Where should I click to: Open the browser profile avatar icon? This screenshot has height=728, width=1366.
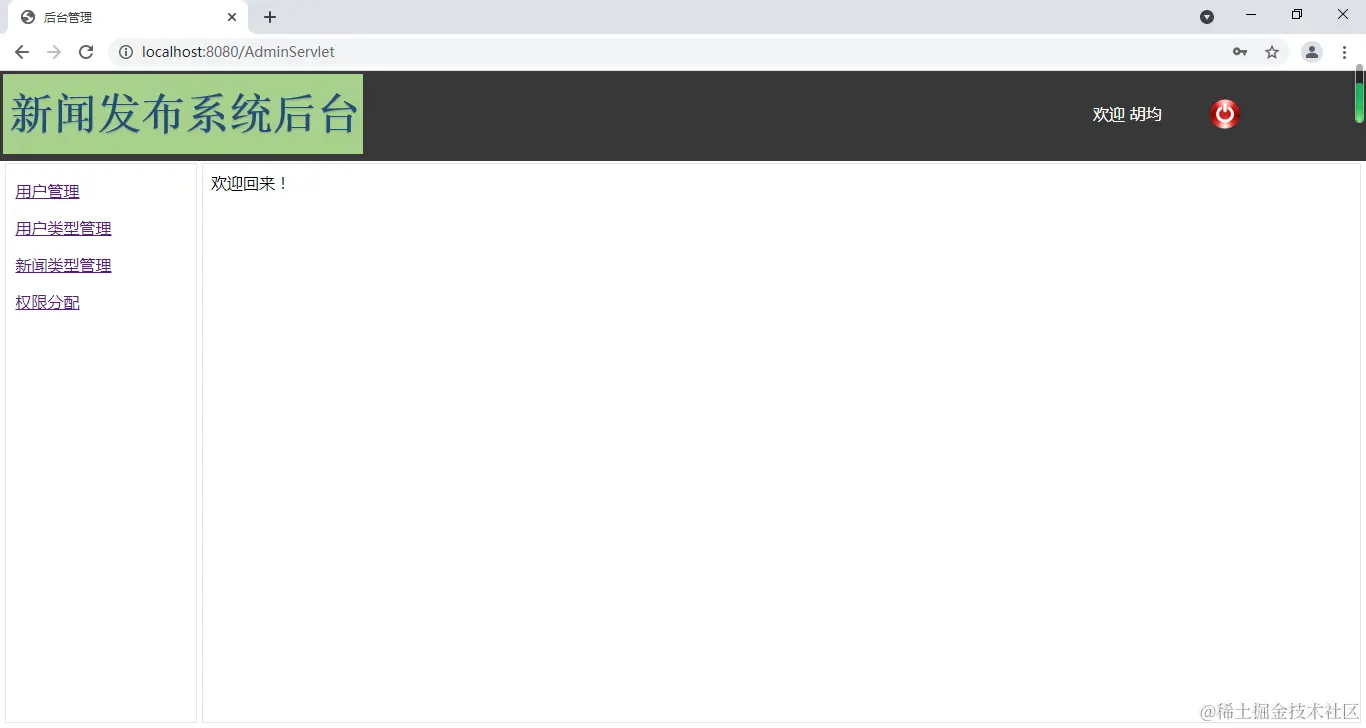coord(1312,52)
